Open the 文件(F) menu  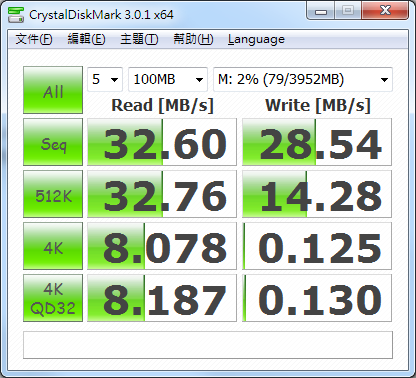pos(34,39)
